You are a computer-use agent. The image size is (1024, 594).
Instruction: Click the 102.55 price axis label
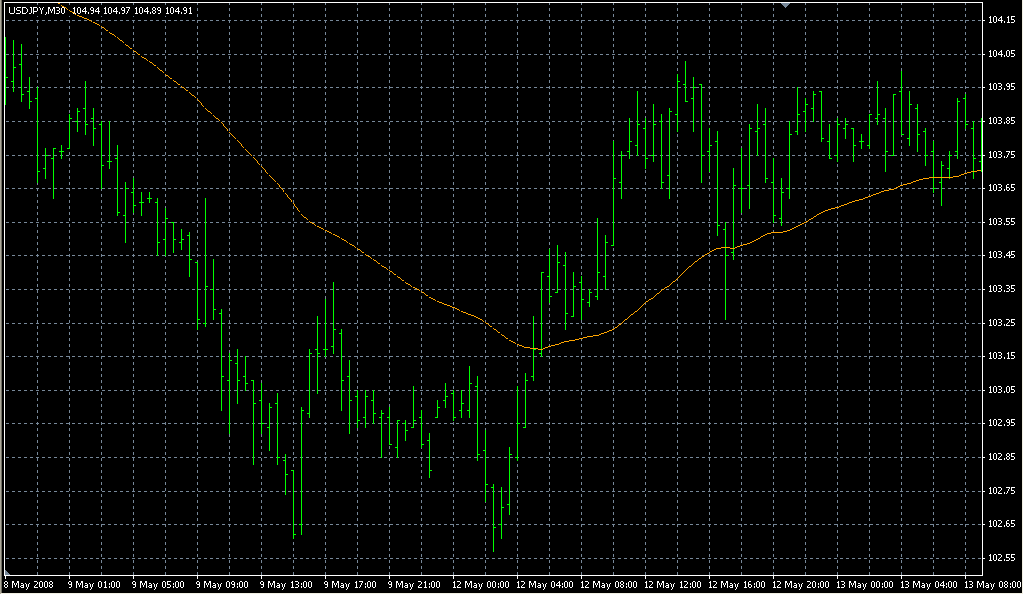coord(1001,558)
